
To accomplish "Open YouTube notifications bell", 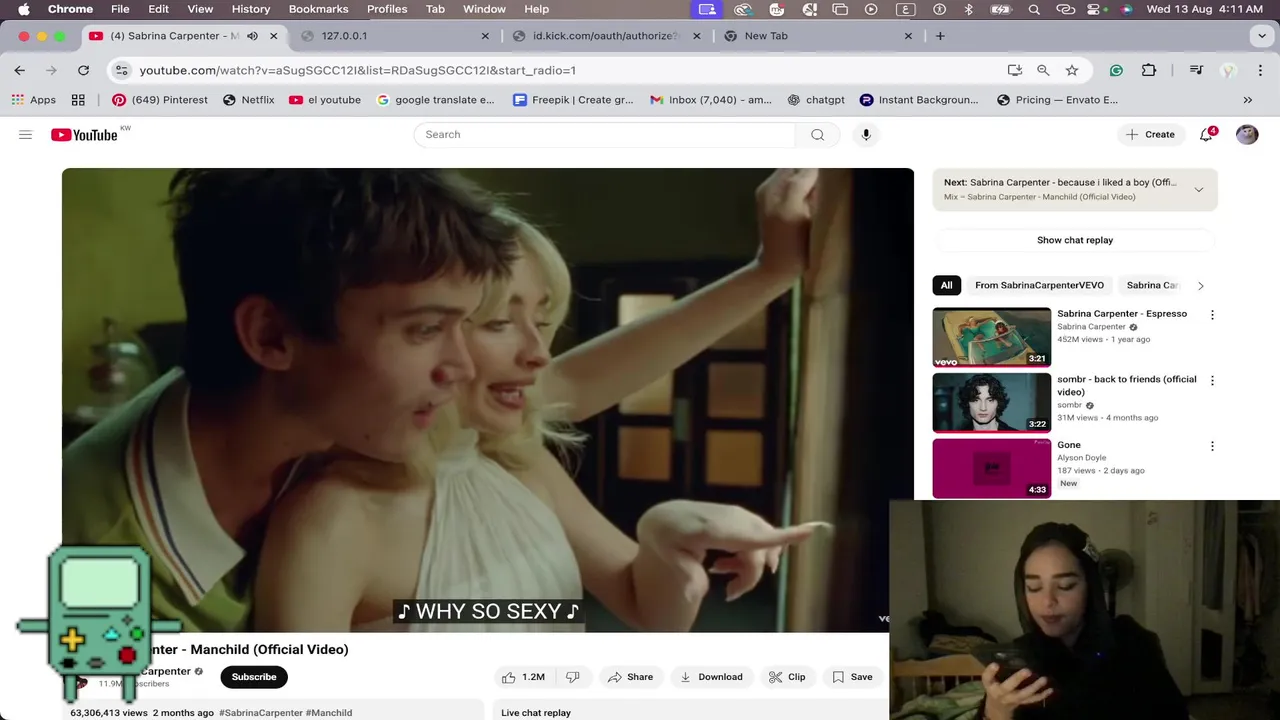I will coord(1207,134).
